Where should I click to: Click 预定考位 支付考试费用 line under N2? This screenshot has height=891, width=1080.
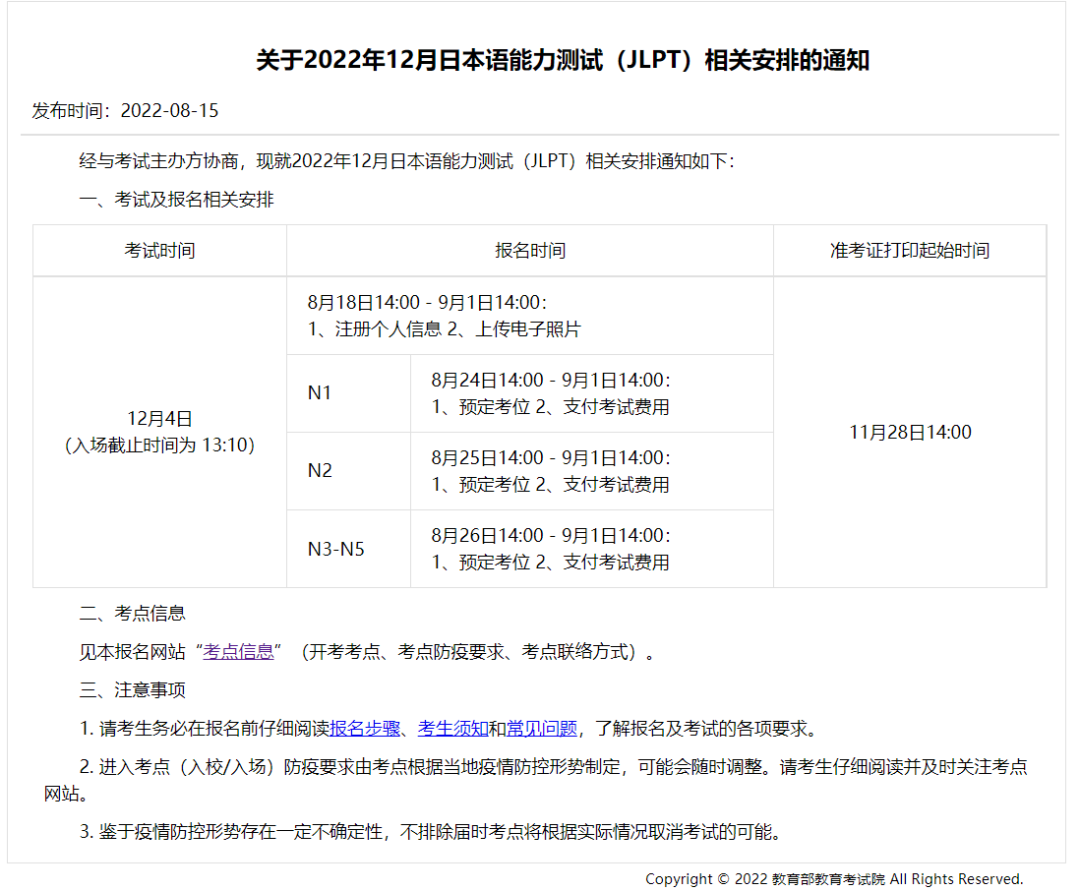pyautogui.click(x=550, y=485)
